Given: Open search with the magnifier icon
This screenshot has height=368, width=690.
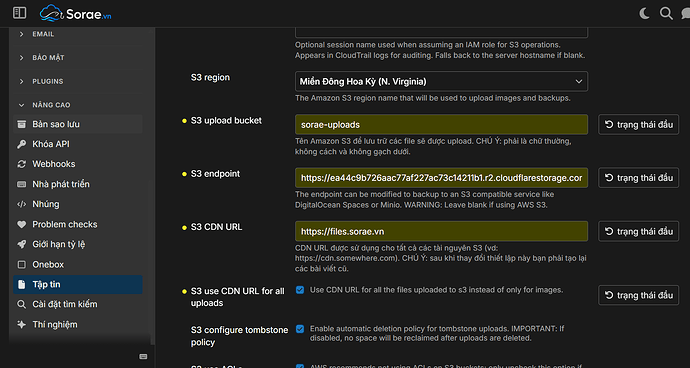Looking at the screenshot, I should click(666, 14).
